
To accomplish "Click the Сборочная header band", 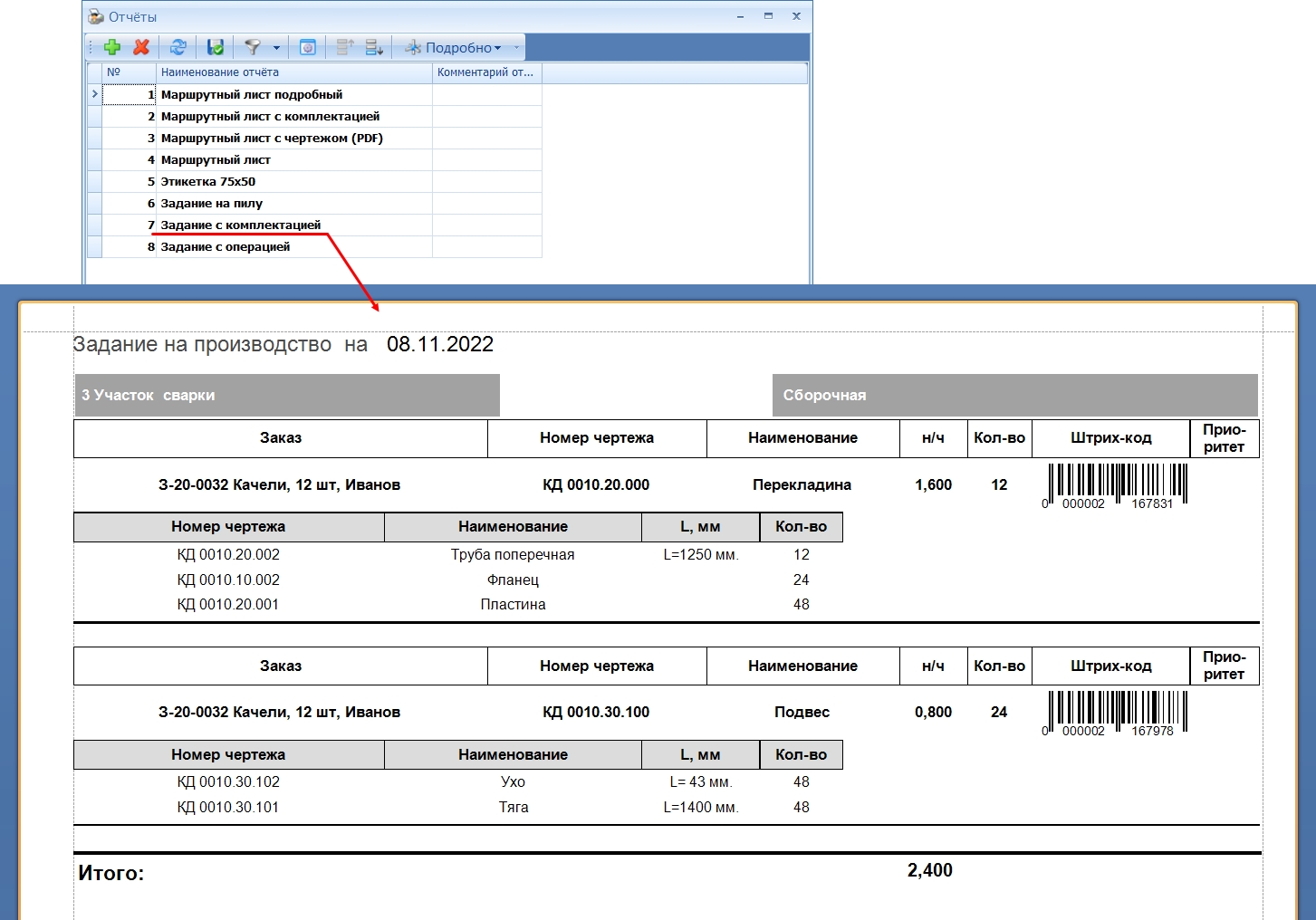I will click(1015, 396).
